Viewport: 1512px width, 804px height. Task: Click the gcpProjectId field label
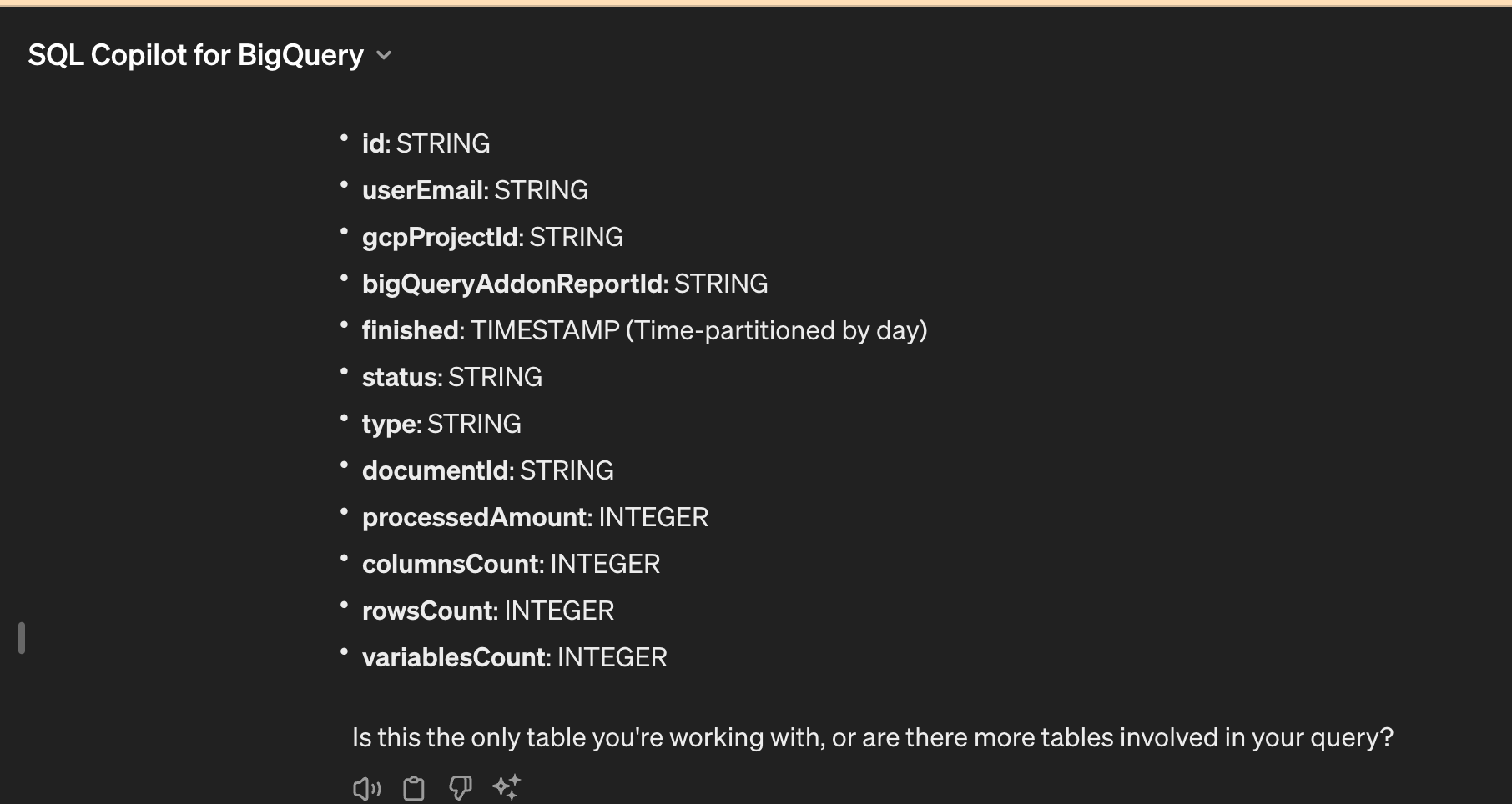tap(440, 238)
